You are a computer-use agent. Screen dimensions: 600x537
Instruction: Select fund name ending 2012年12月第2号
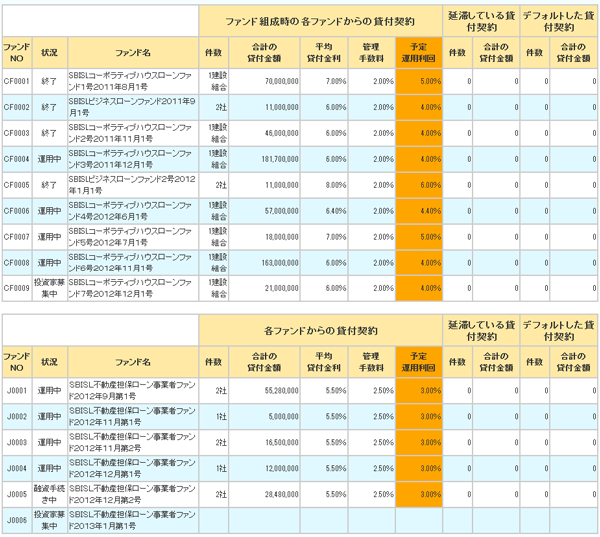[132, 495]
